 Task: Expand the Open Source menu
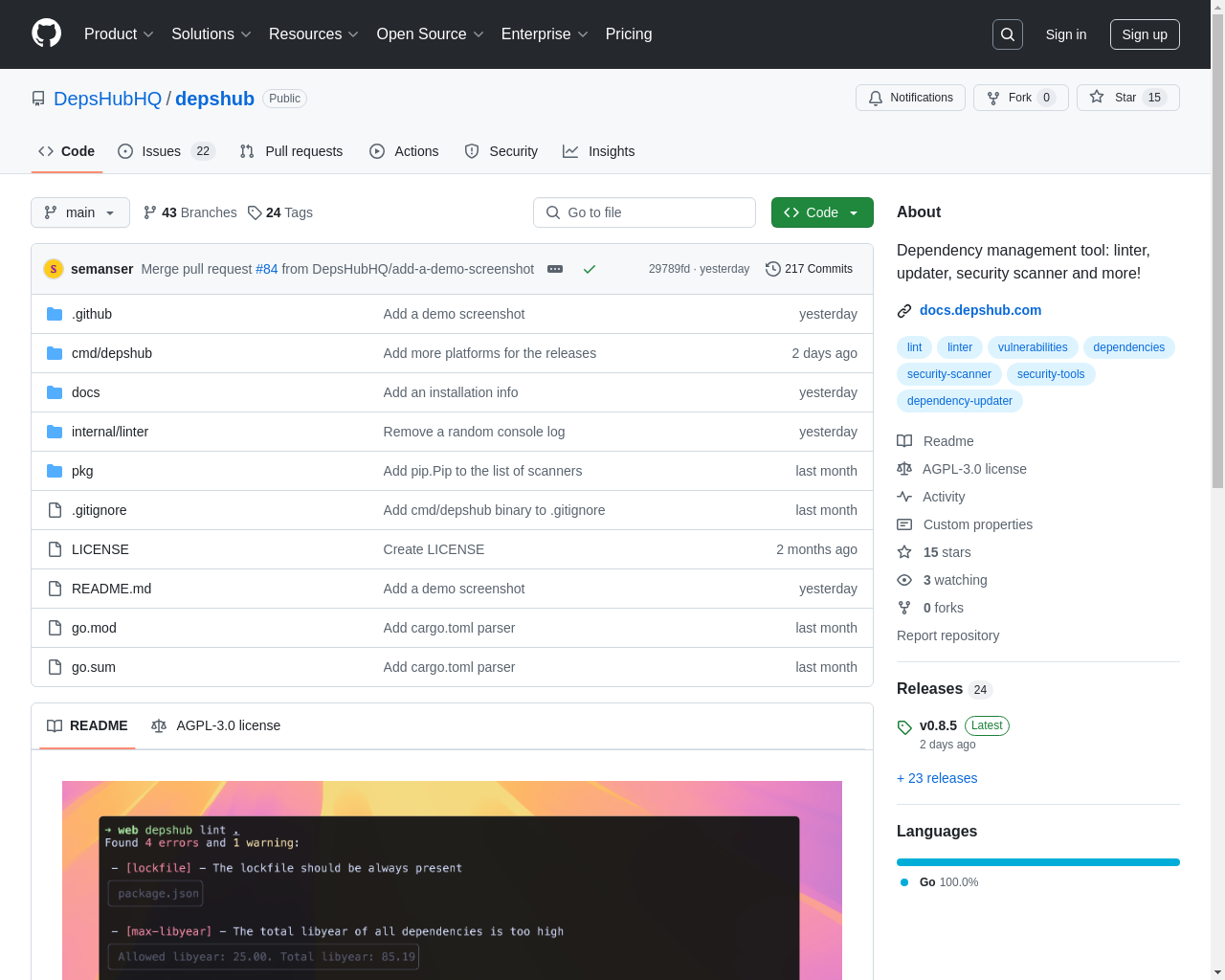pyautogui.click(x=431, y=34)
